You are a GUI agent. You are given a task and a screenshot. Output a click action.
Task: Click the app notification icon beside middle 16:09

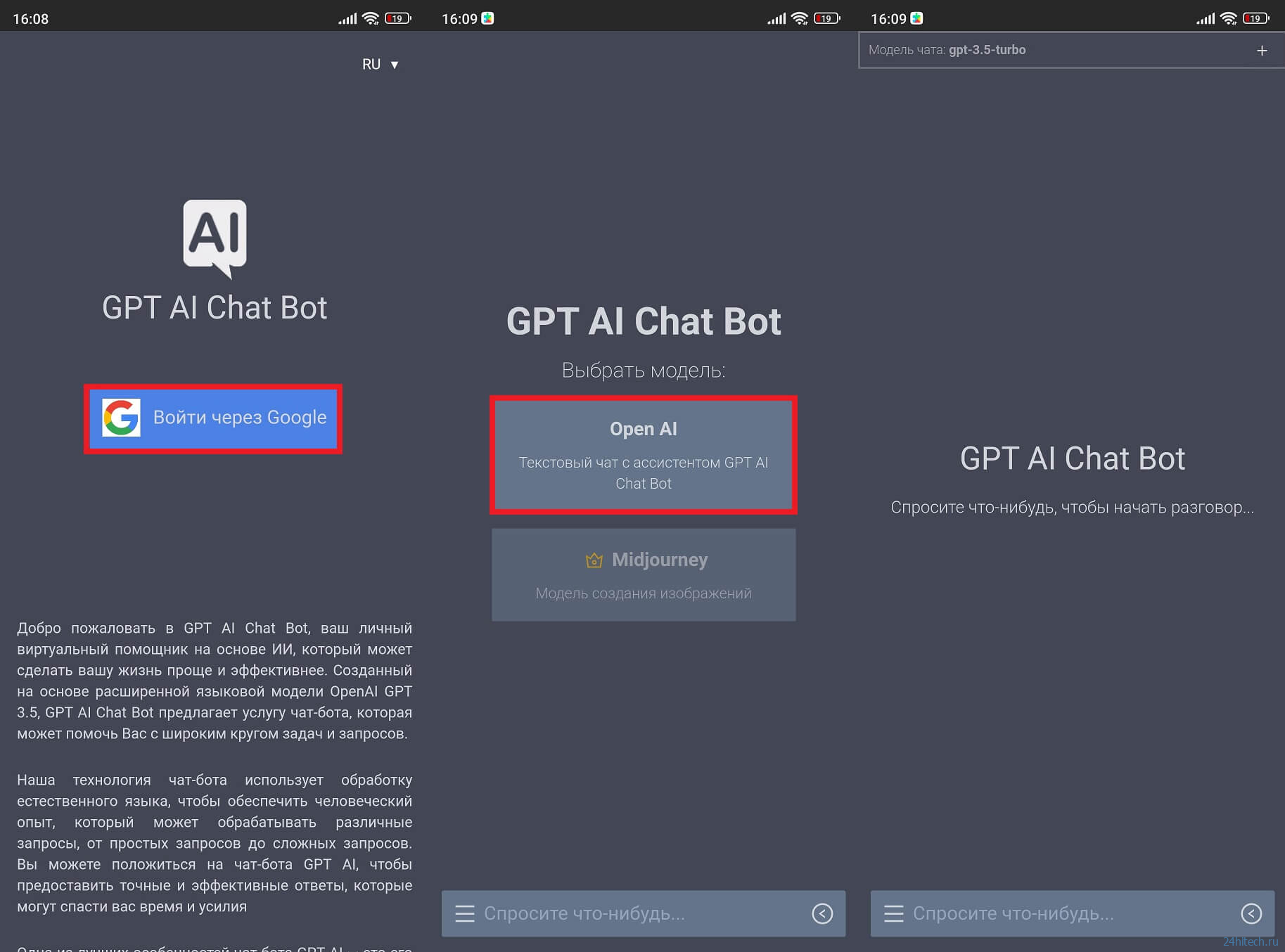pyautogui.click(x=487, y=18)
